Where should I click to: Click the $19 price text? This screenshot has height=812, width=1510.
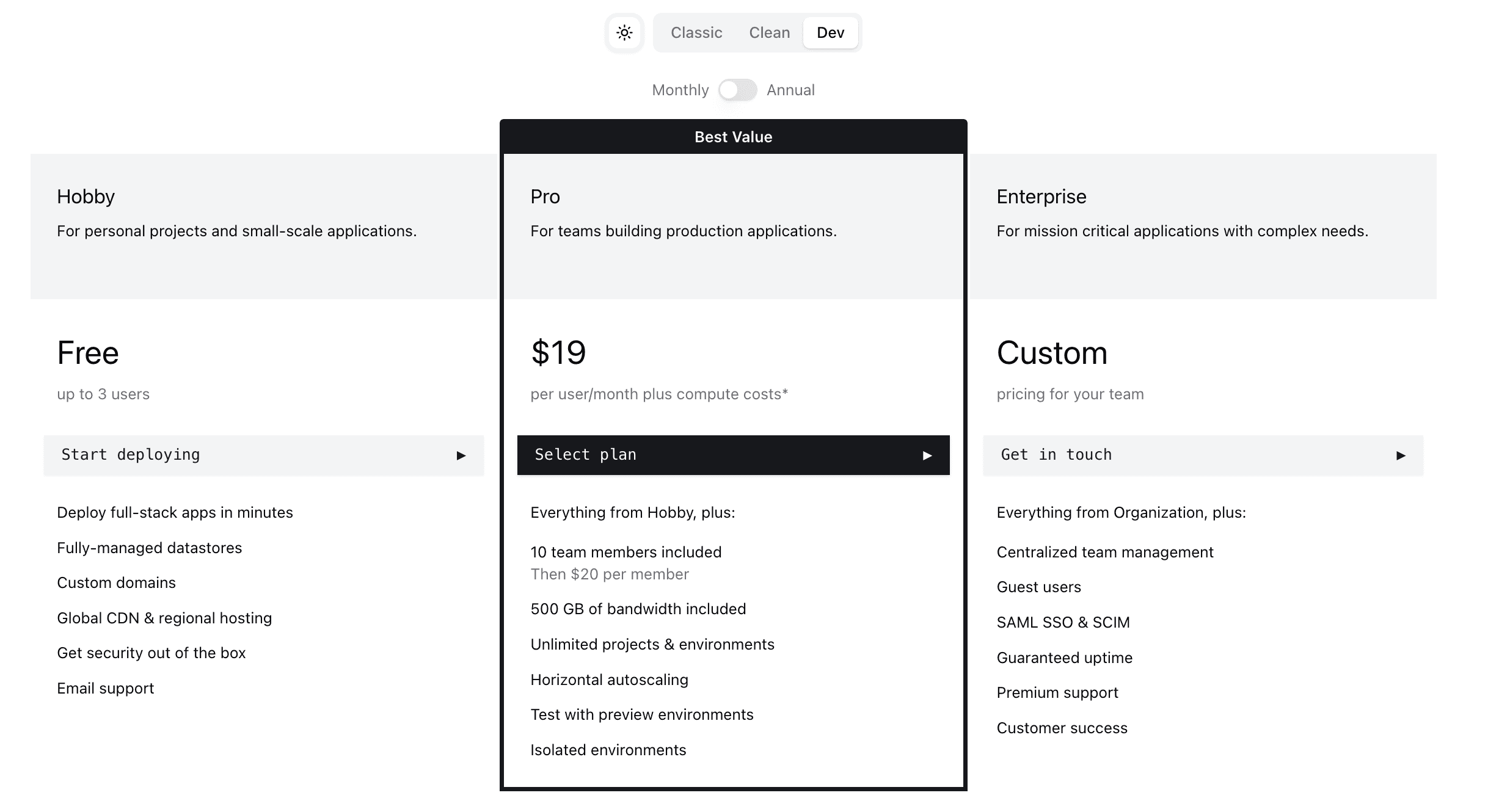pyautogui.click(x=558, y=353)
